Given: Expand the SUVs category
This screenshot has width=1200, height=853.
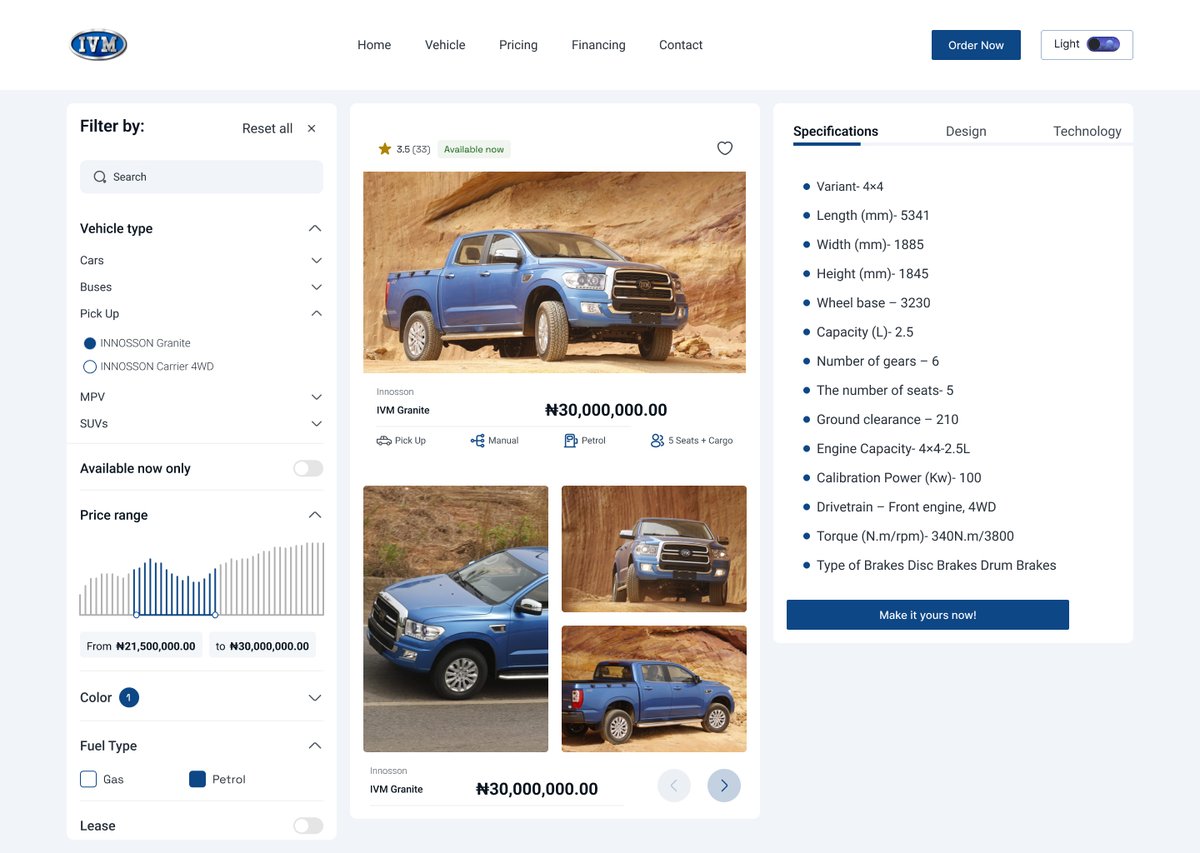Looking at the screenshot, I should point(316,424).
